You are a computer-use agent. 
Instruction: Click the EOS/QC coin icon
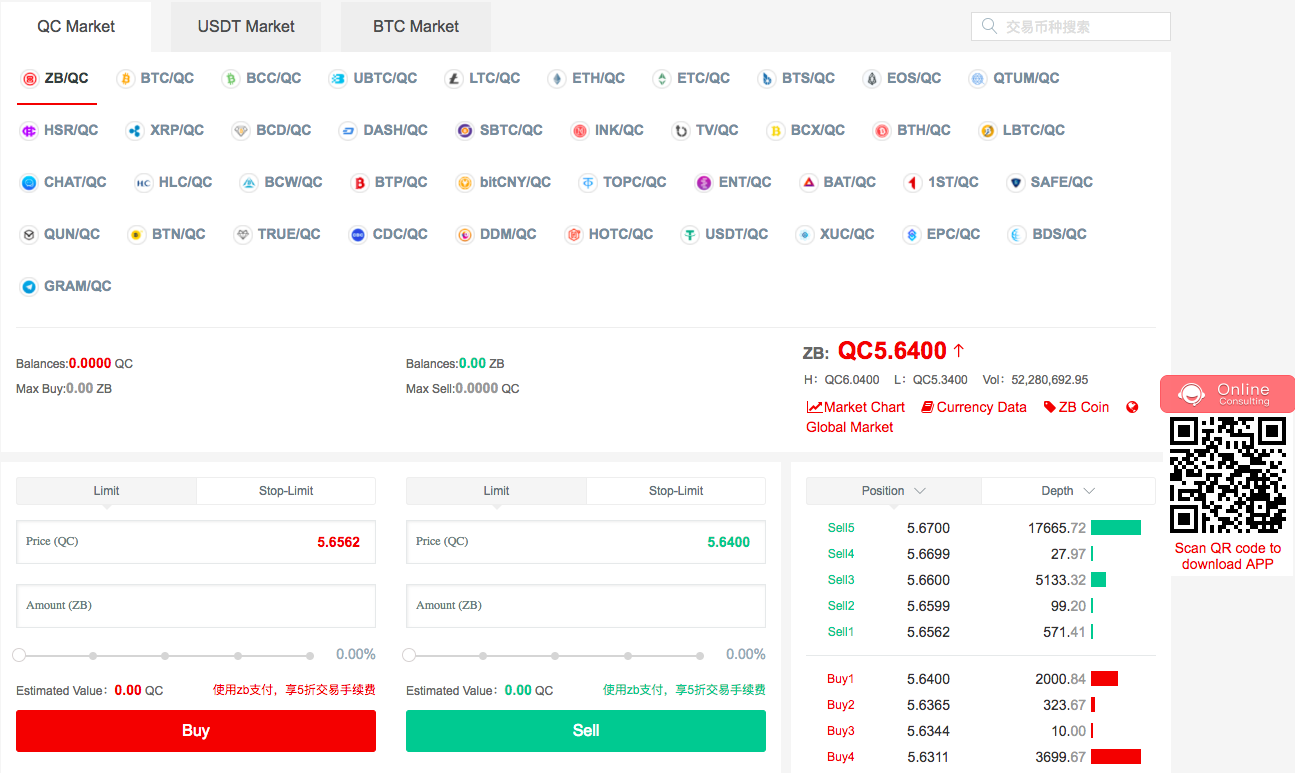871,78
